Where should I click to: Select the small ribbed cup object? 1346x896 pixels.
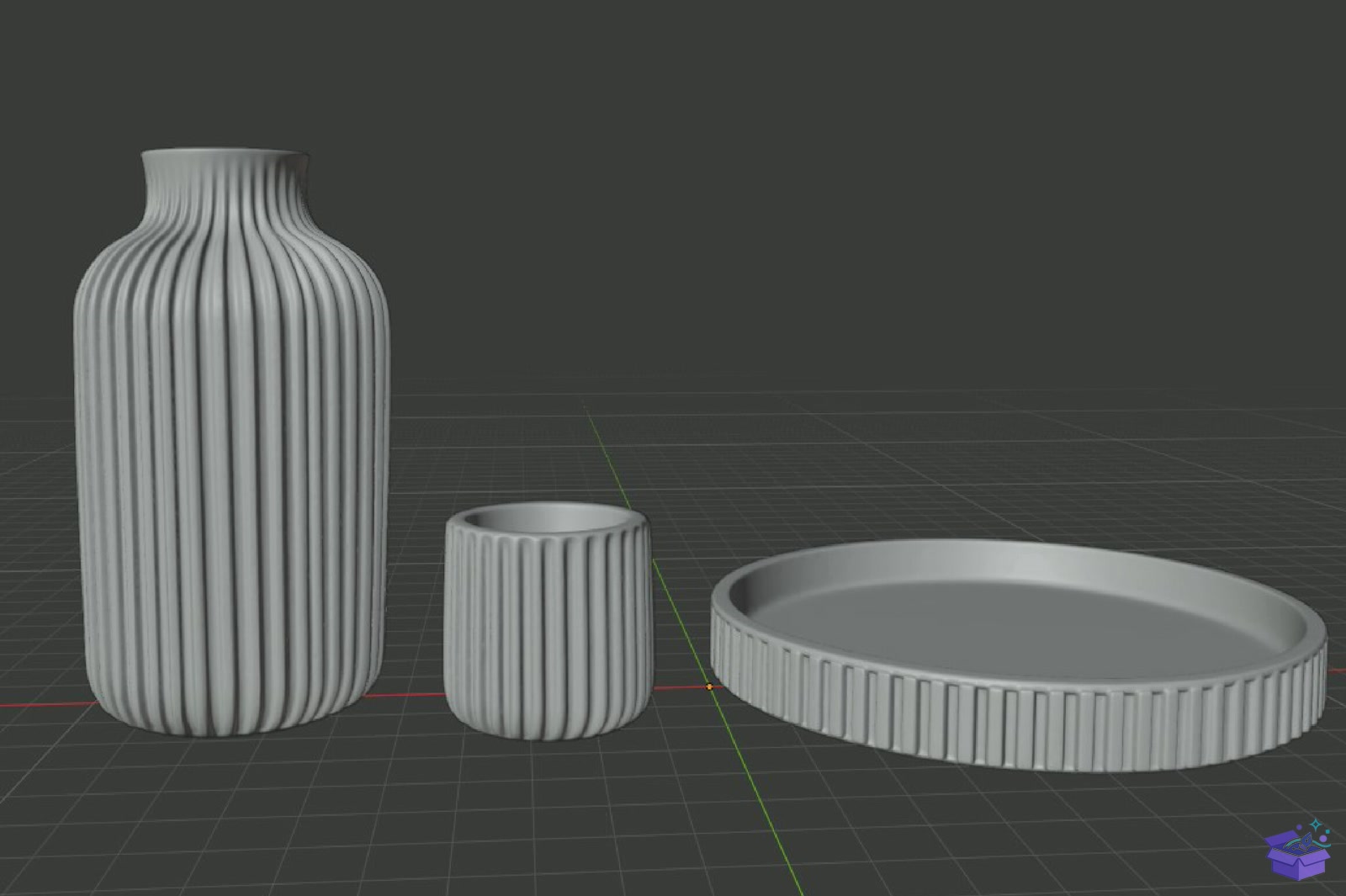click(x=548, y=623)
